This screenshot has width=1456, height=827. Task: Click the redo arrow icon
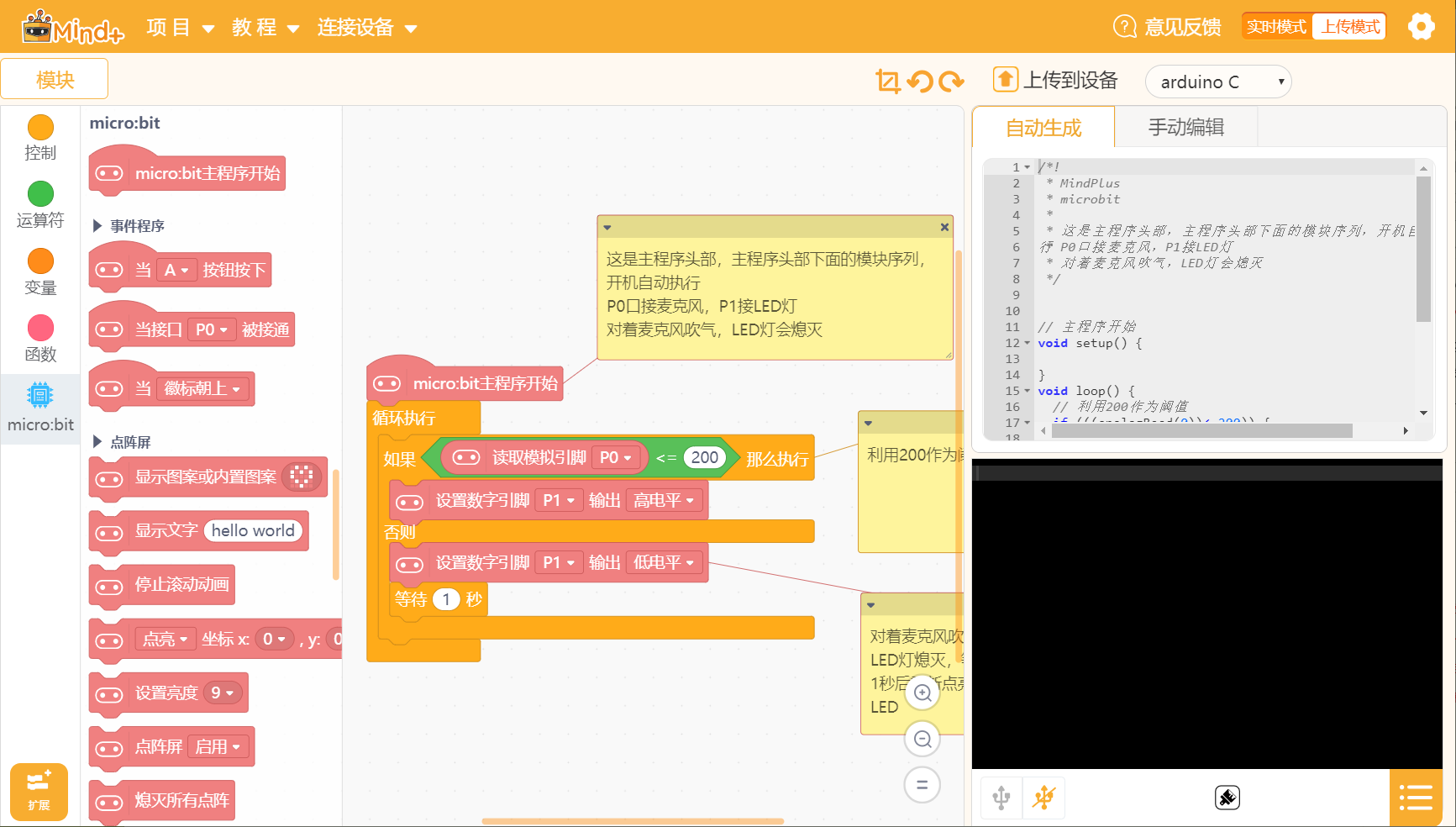pos(951,81)
